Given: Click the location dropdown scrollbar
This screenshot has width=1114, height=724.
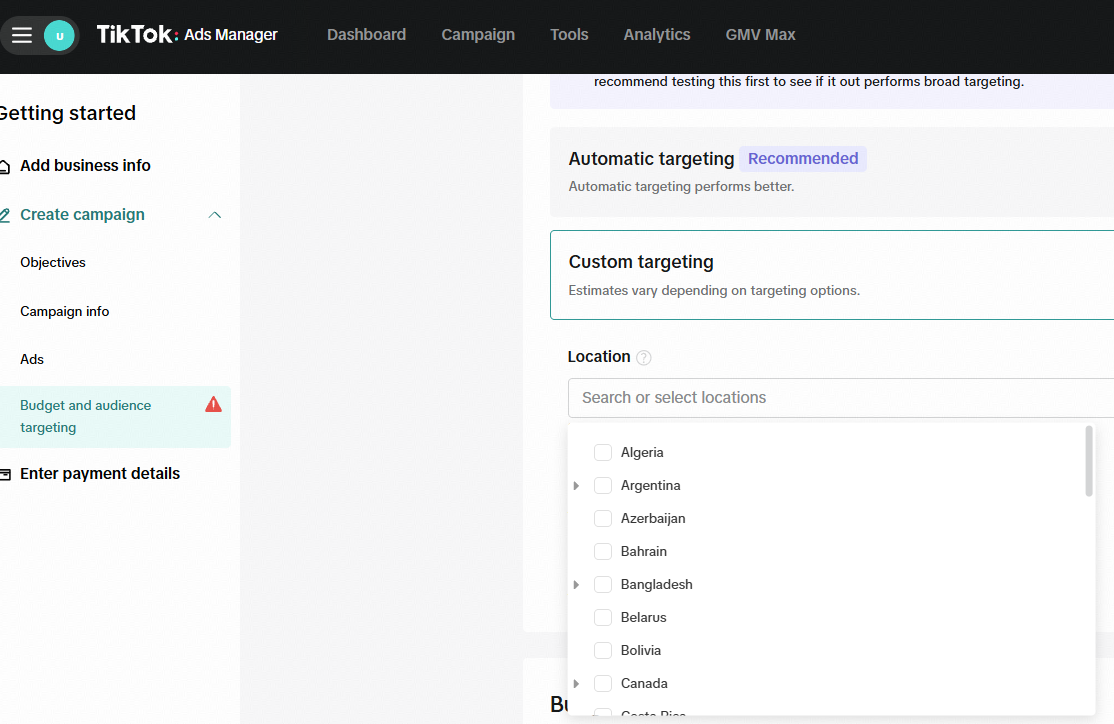Looking at the screenshot, I should coord(1088,461).
